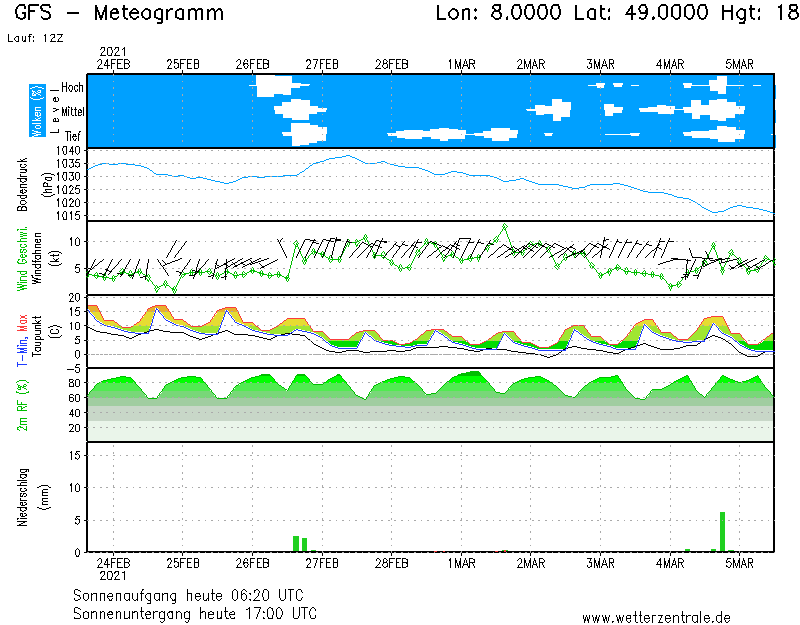800x625 pixels.
Task: Click the Lauf: 12Z run label
Action: click(36, 38)
